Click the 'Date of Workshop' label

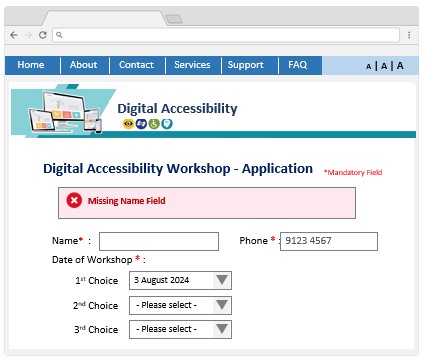[x=92, y=260]
